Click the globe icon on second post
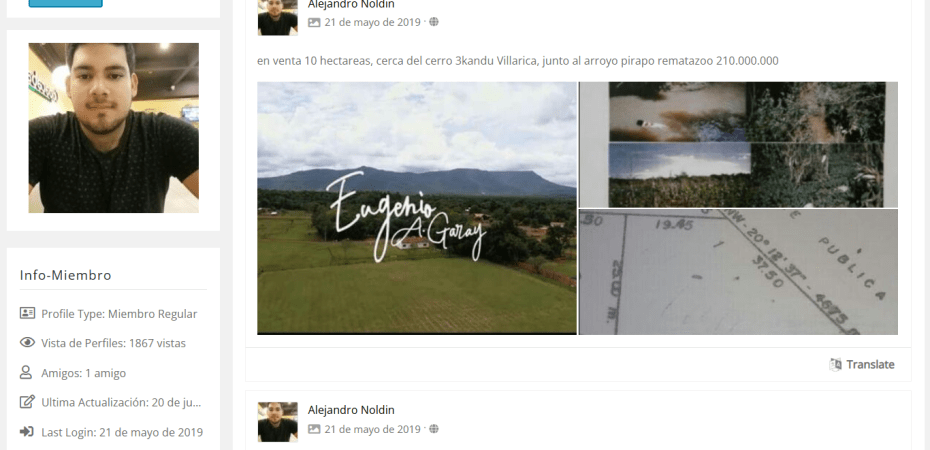This screenshot has height=450, width=930. pos(434,429)
